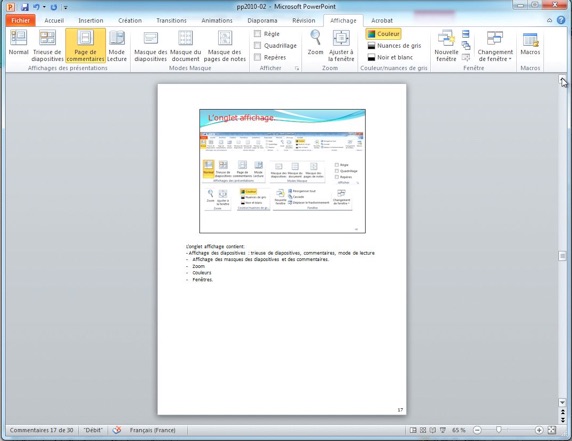This screenshot has height=441, width=572.
Task: Go to previous slide double-arrow button
Action: click(562, 412)
